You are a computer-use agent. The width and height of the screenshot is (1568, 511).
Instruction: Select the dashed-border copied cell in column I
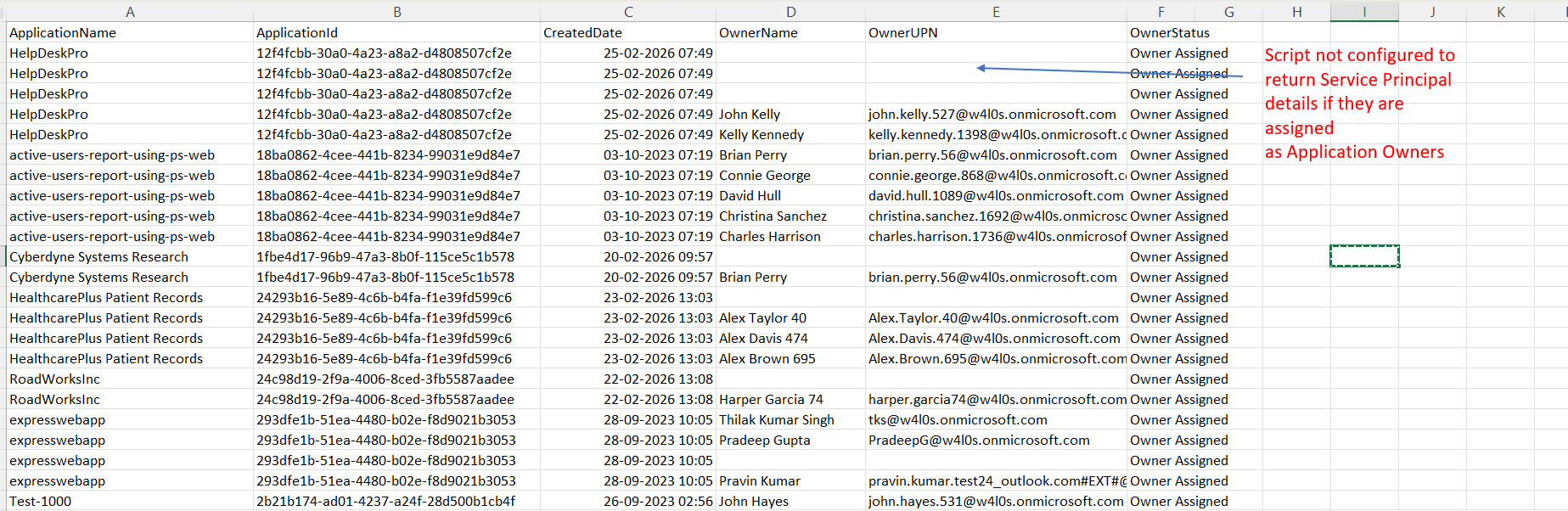click(1364, 256)
